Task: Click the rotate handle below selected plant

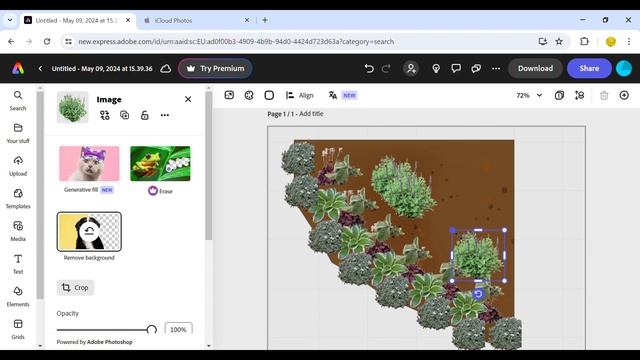Action: (x=478, y=294)
